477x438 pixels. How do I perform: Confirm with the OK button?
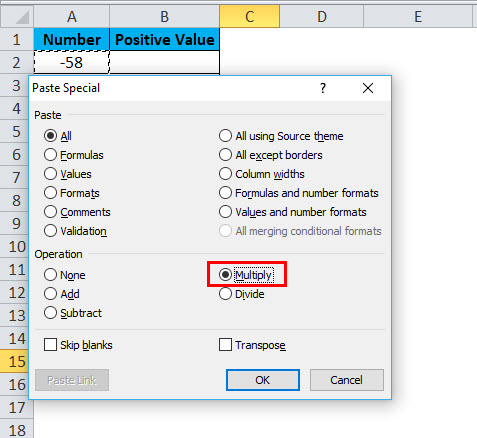[263, 380]
